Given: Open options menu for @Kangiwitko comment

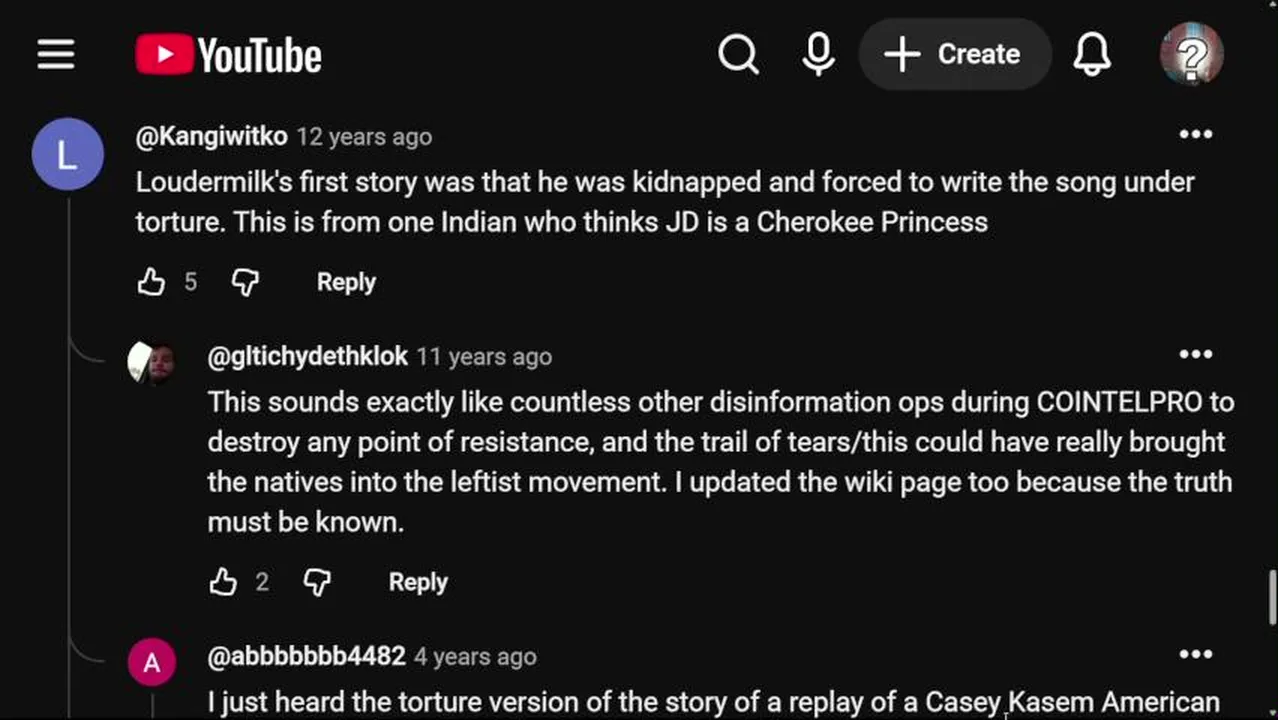Looking at the screenshot, I should click(1196, 135).
